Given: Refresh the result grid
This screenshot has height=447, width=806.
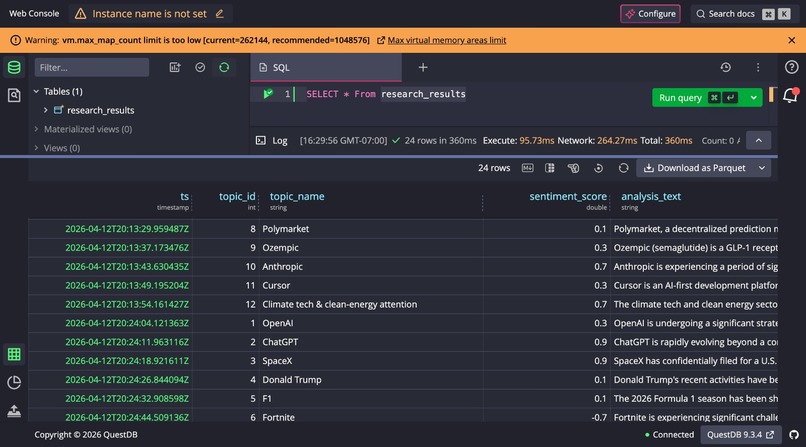Looking at the screenshot, I should [x=623, y=168].
